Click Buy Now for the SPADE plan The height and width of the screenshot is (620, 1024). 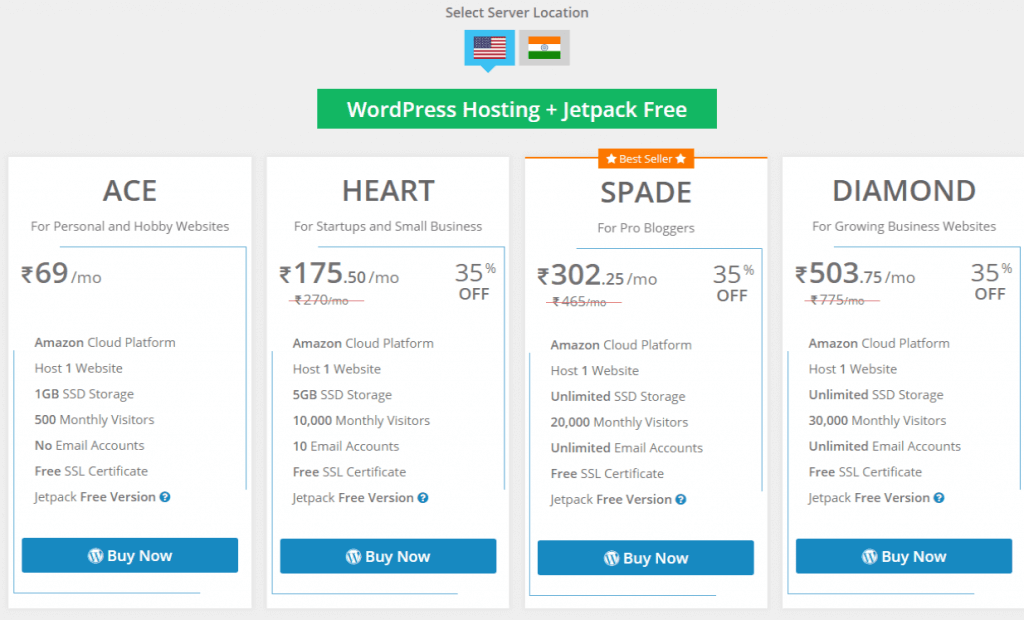(646, 558)
